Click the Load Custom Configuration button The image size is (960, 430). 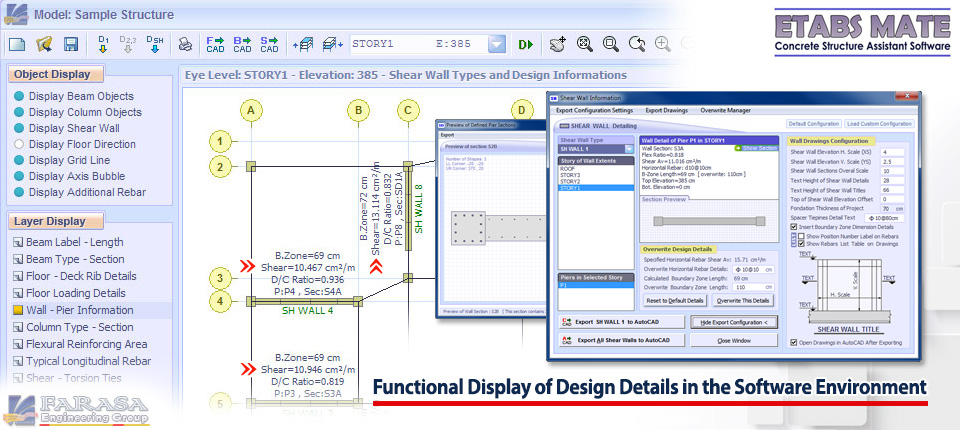879,123
